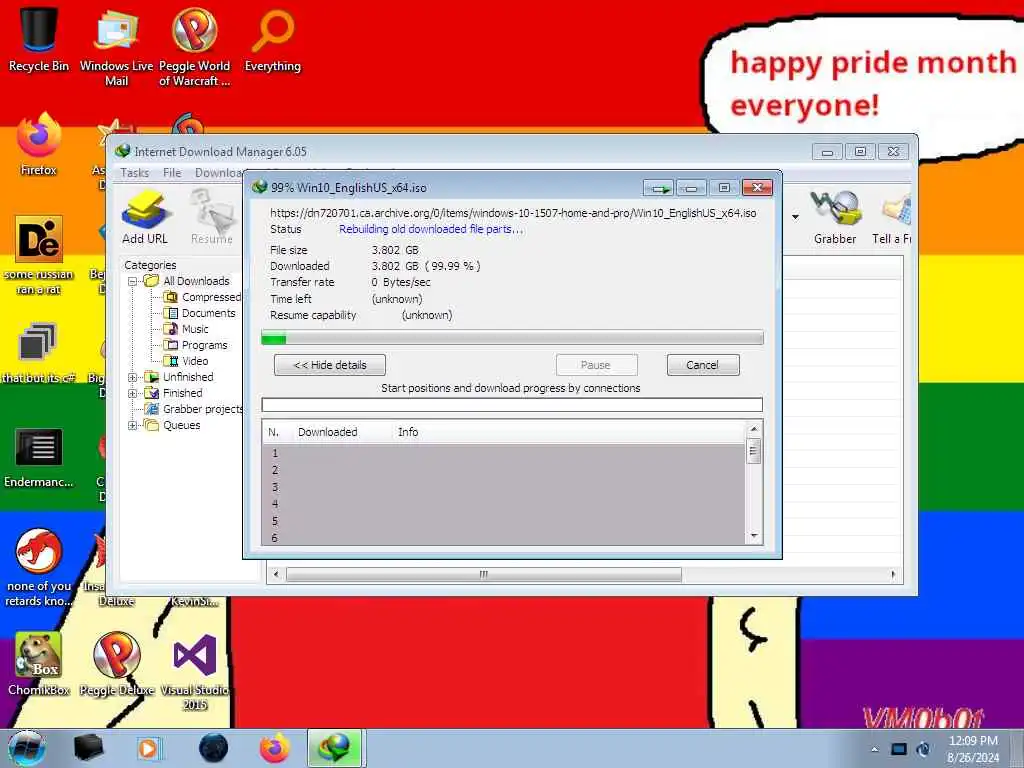This screenshot has width=1024, height=768.
Task: Click the Firefox taskbar icon
Action: click(x=275, y=748)
